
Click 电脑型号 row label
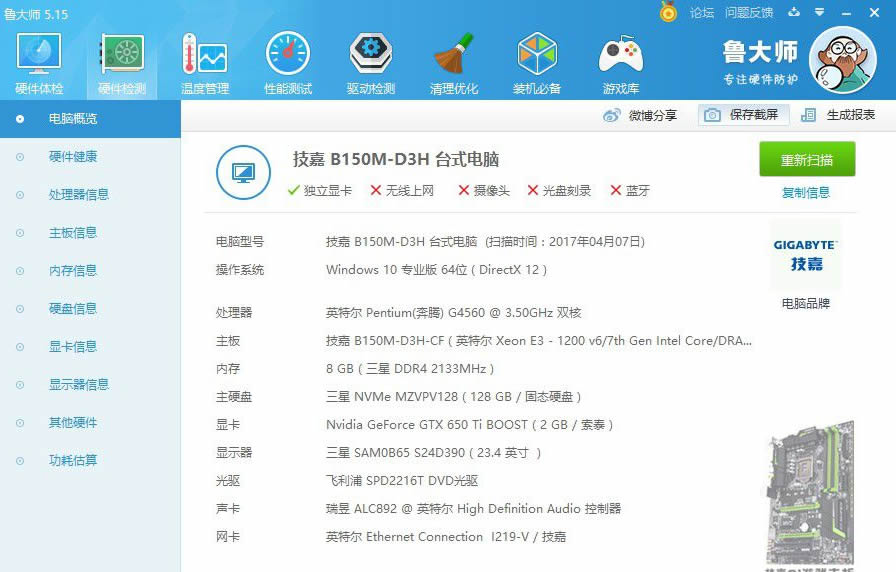pyautogui.click(x=239, y=242)
